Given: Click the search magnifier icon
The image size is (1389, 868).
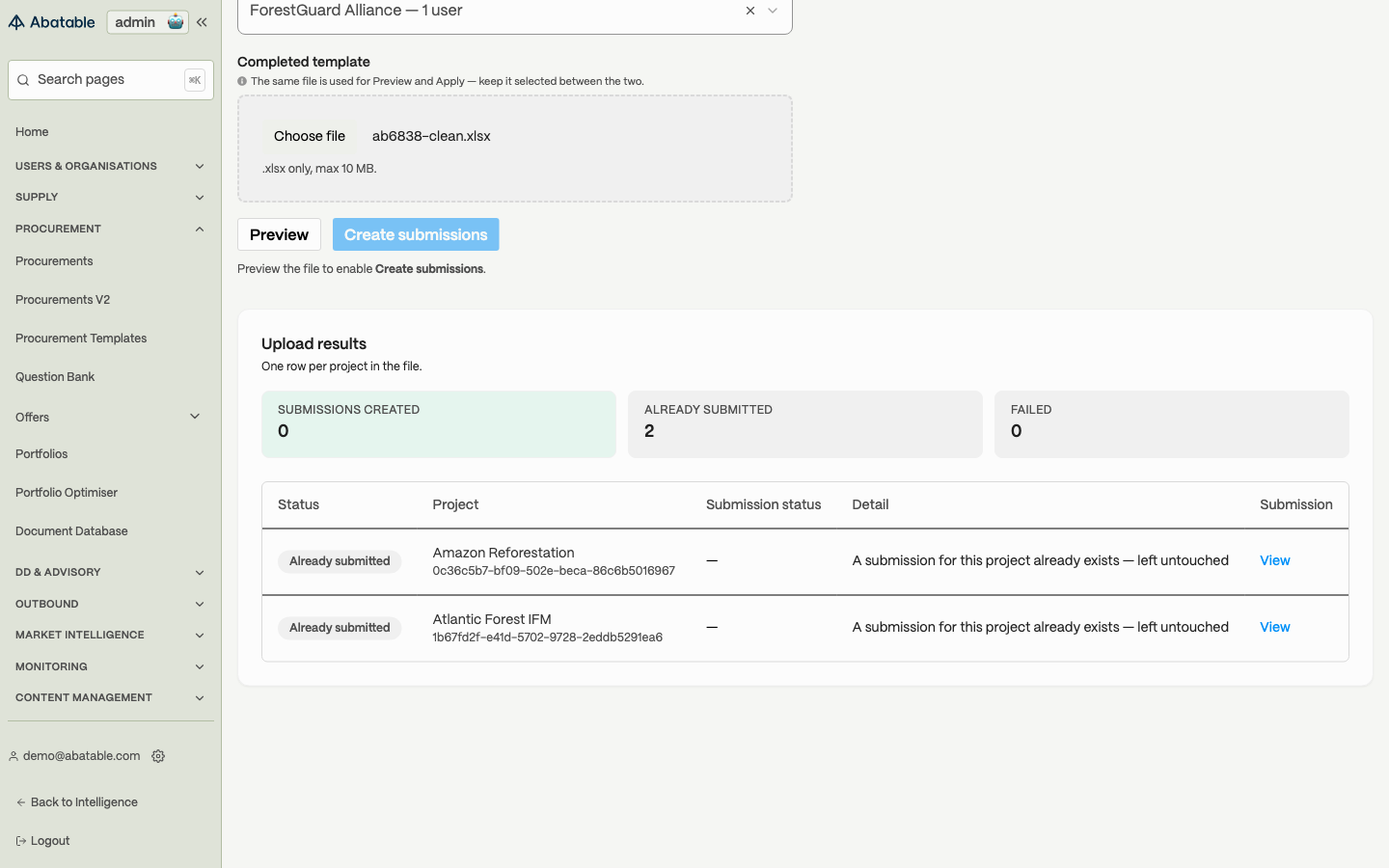Looking at the screenshot, I should (23, 80).
